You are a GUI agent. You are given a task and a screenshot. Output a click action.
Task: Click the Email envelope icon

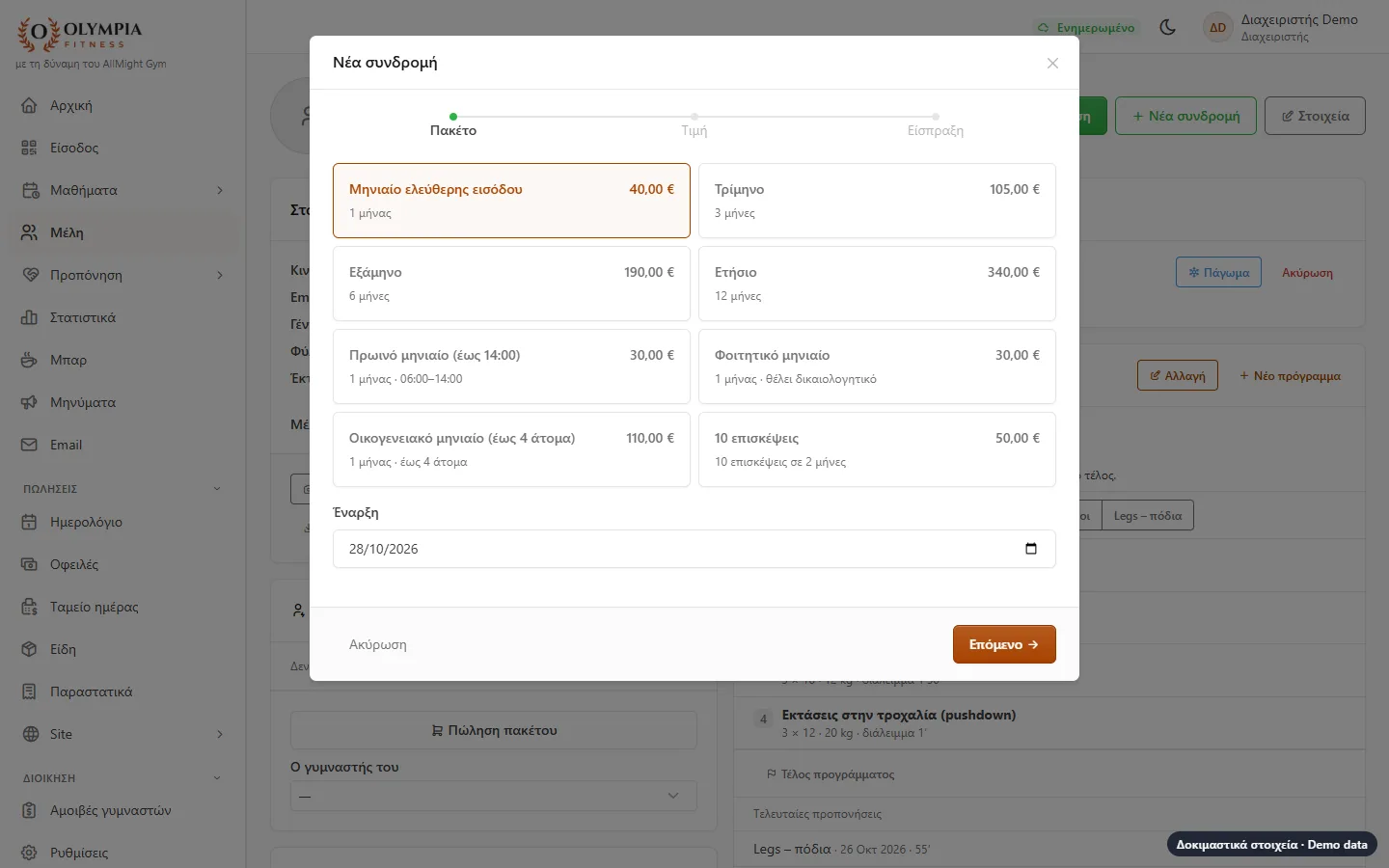coord(30,445)
